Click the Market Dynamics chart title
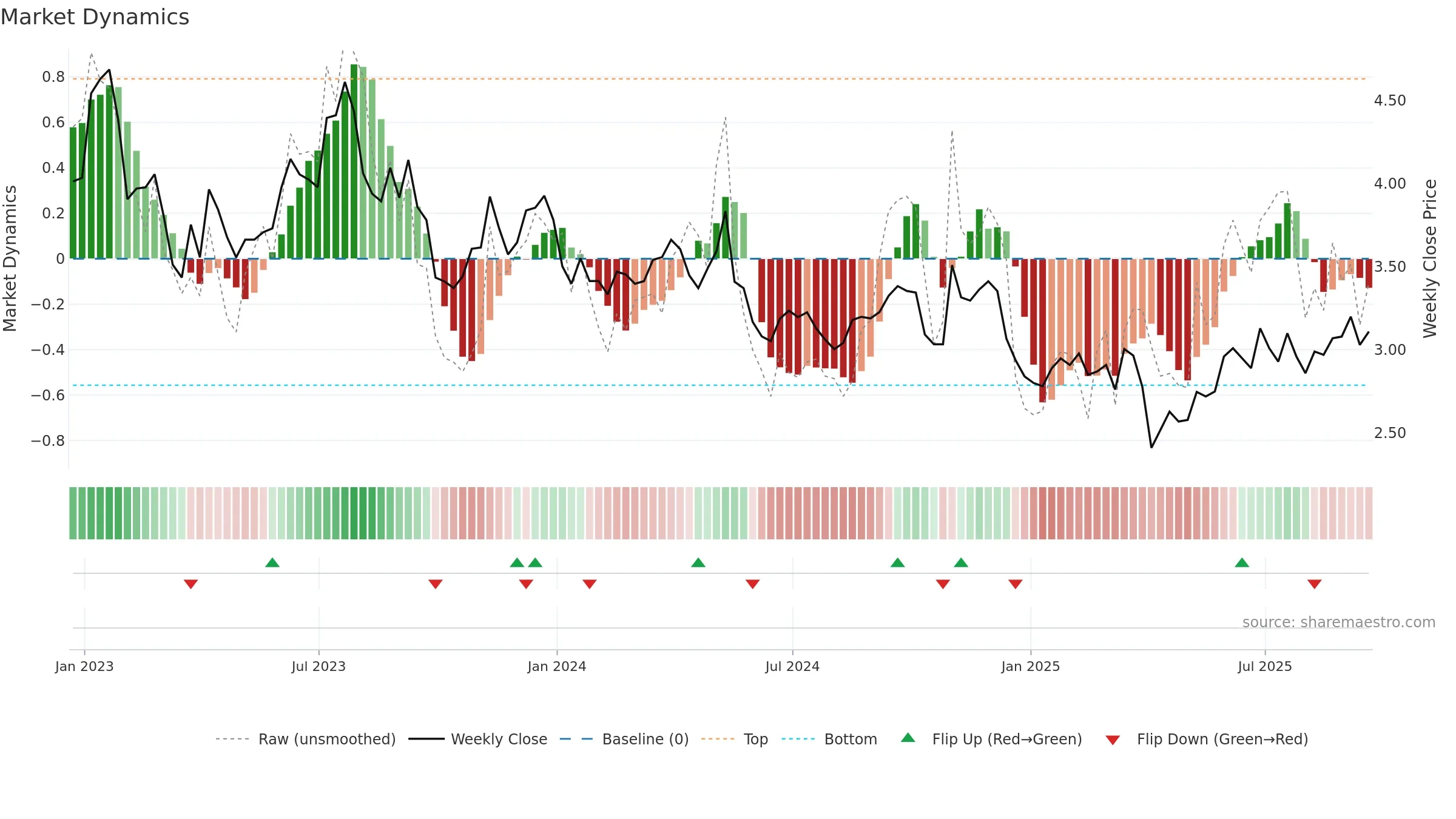Viewport: 1456px width, 819px height. pyautogui.click(x=95, y=17)
